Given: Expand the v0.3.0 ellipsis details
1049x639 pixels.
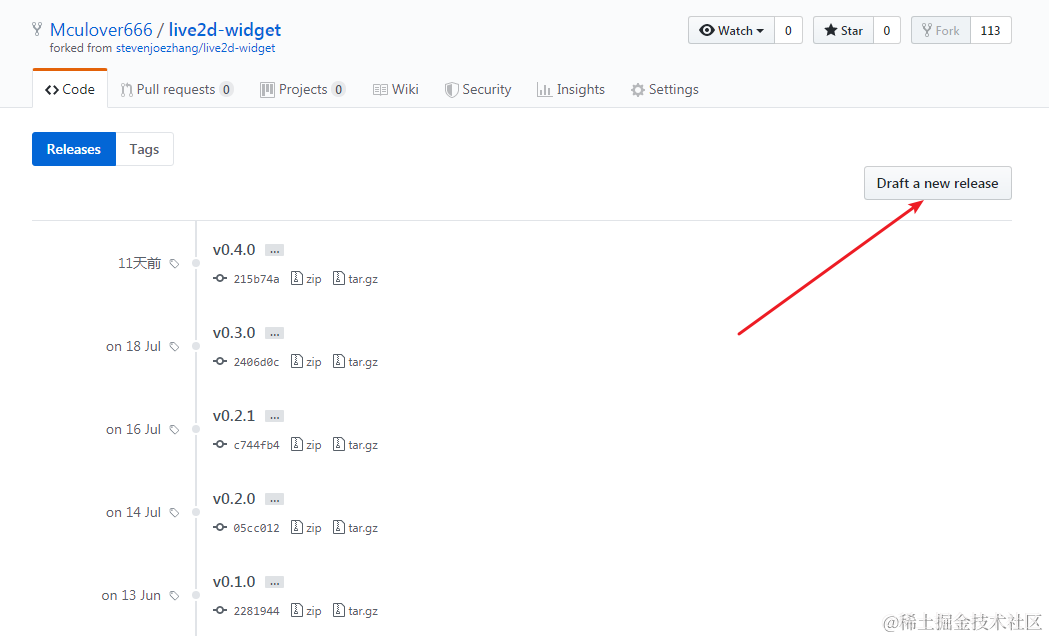Looking at the screenshot, I should 274,333.
